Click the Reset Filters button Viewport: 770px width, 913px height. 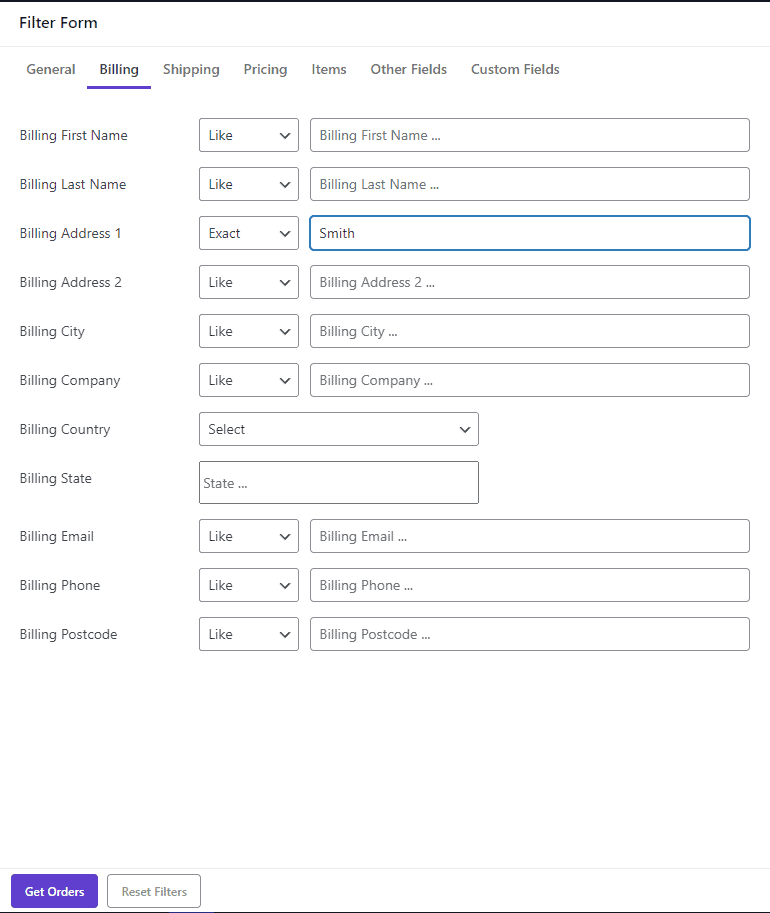coord(153,891)
